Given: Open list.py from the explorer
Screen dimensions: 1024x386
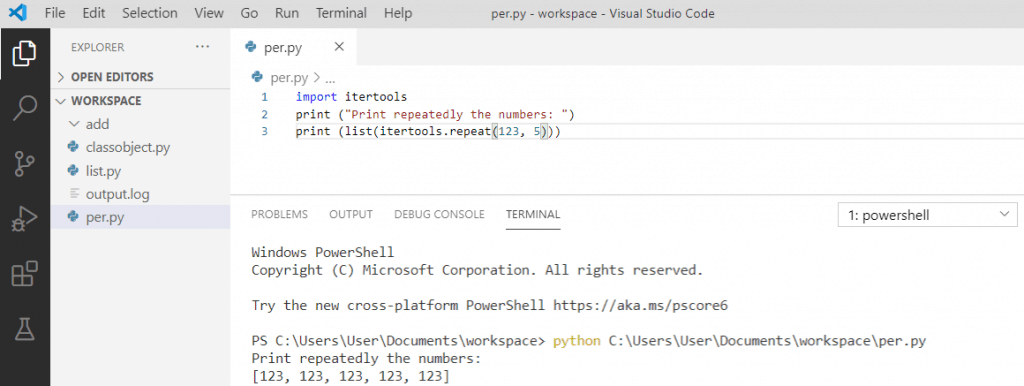Looking at the screenshot, I should pyautogui.click(x=103, y=171).
